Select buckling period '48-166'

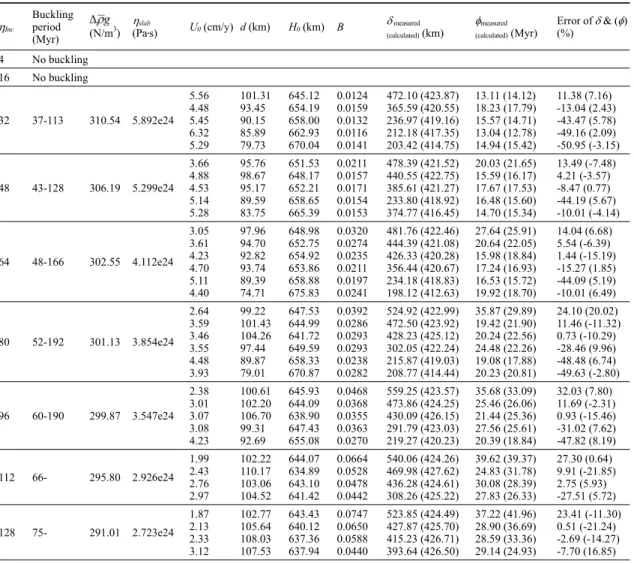point(48,262)
